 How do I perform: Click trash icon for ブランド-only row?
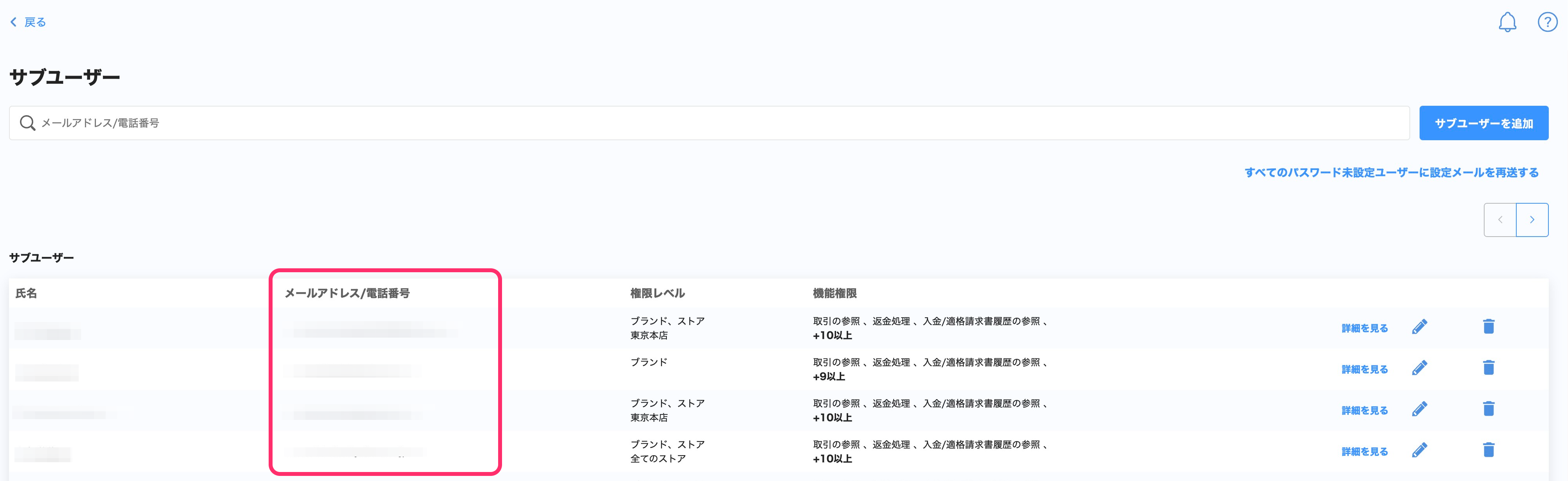(x=1488, y=368)
